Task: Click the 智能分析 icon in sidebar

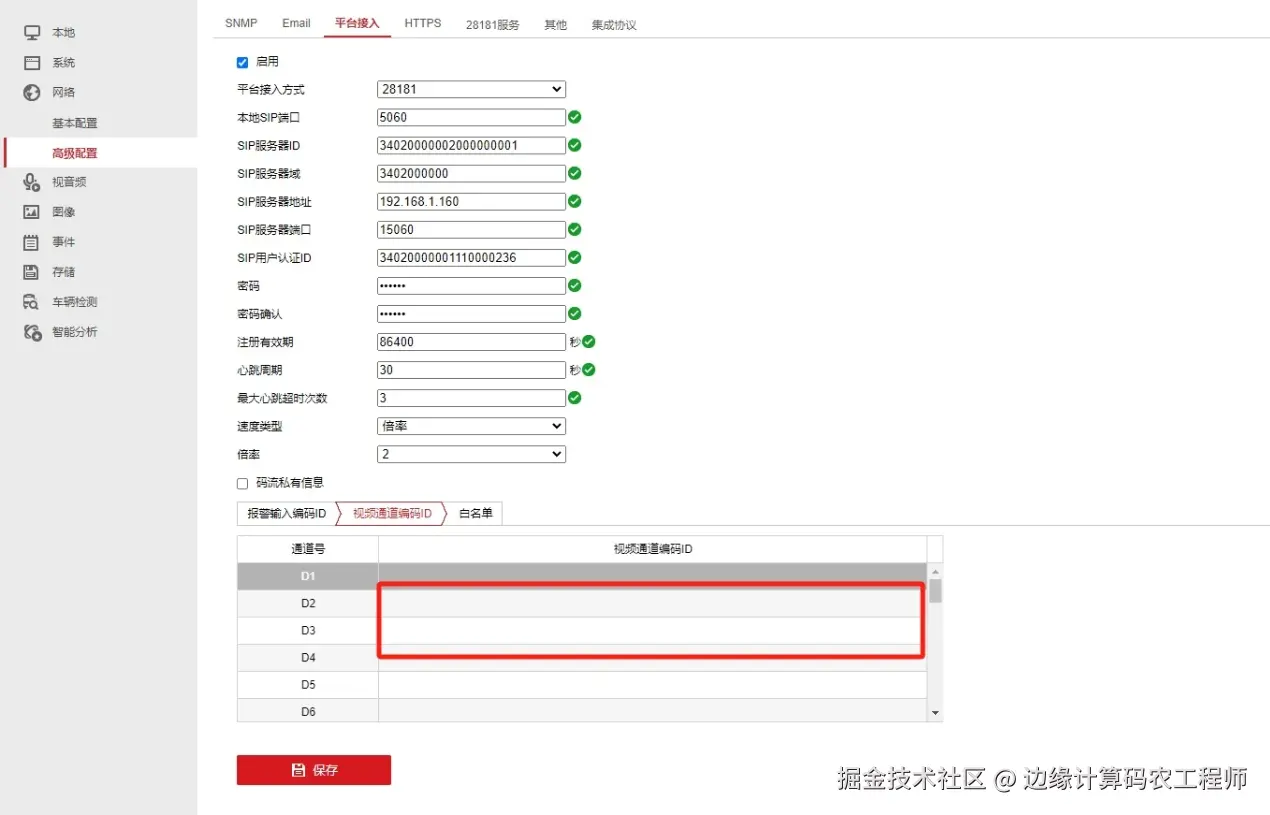Action: point(32,332)
